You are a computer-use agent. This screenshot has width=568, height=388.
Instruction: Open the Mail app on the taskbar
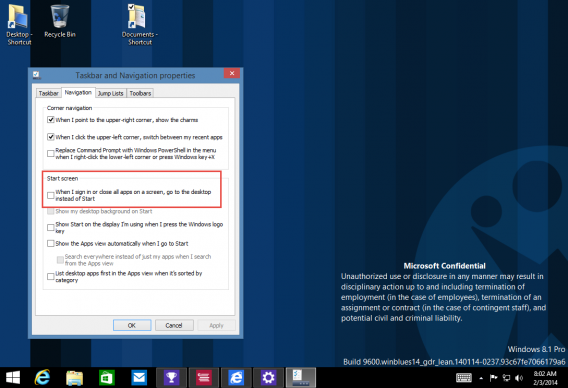click(139, 377)
